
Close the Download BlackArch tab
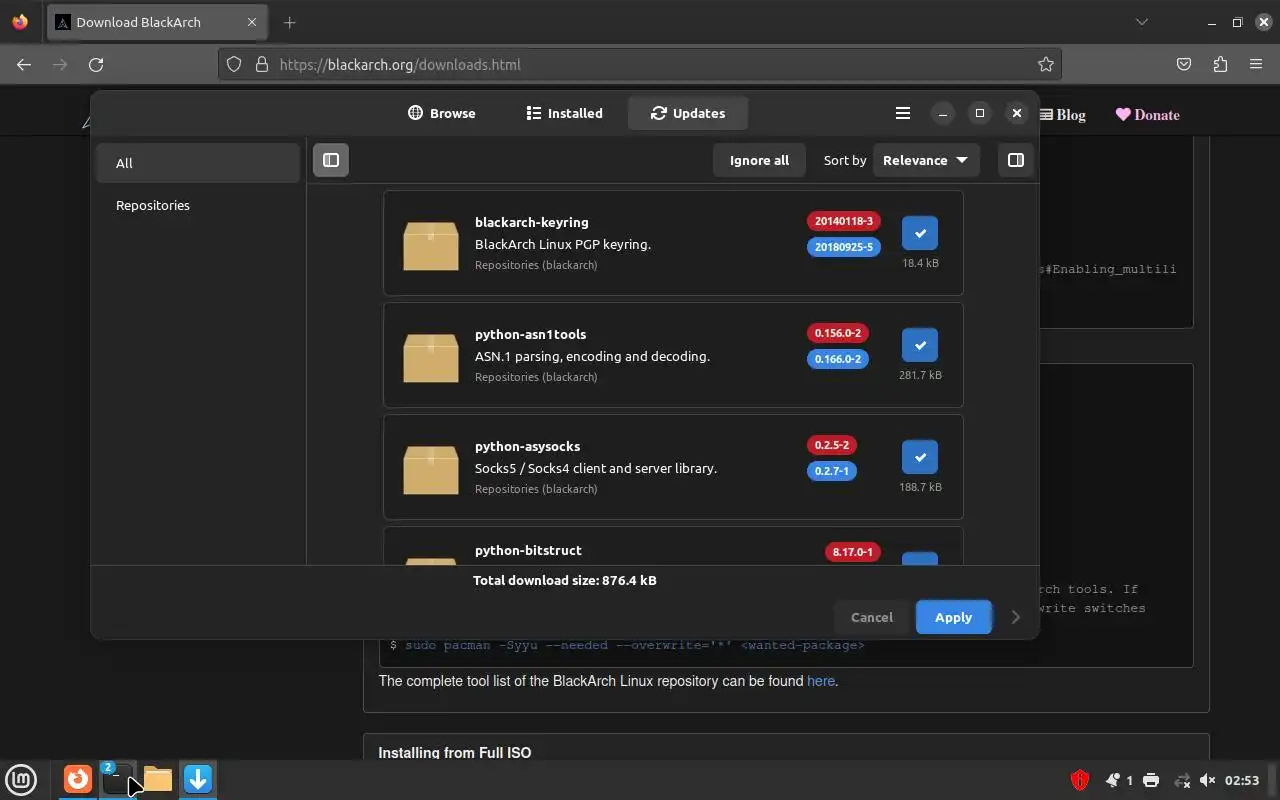click(x=252, y=22)
